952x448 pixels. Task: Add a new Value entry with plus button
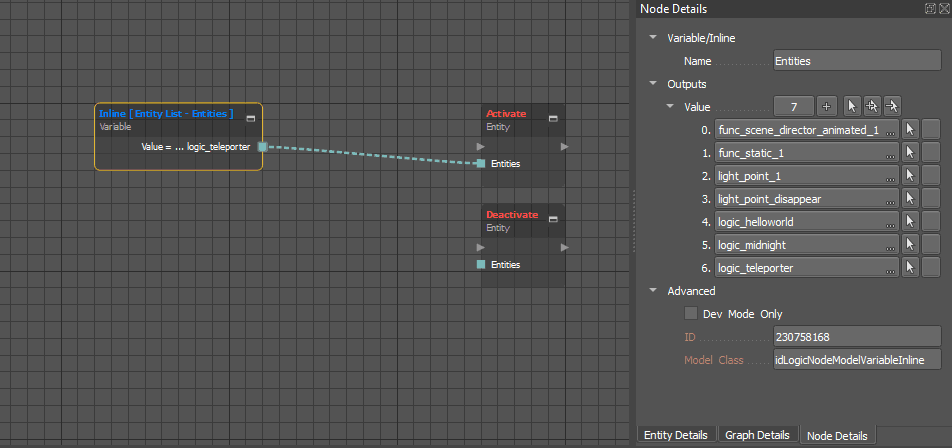pyautogui.click(x=826, y=106)
